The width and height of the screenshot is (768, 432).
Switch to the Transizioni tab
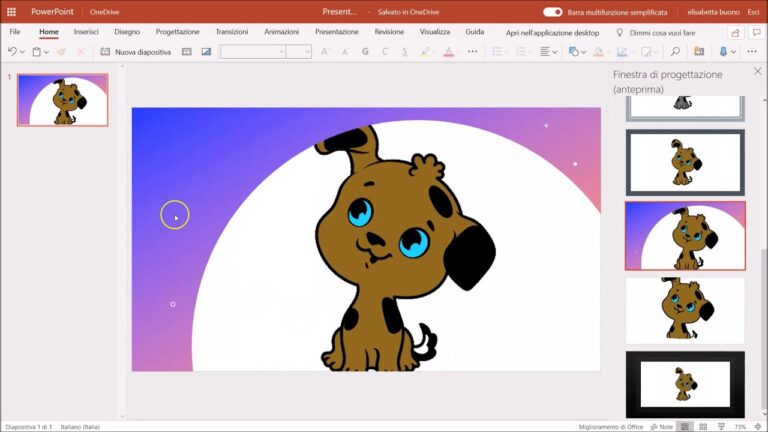232,32
